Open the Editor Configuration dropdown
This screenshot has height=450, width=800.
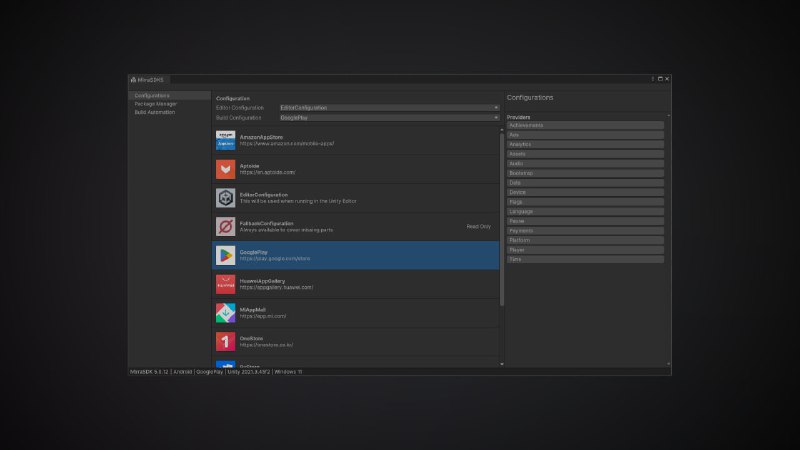pos(389,108)
